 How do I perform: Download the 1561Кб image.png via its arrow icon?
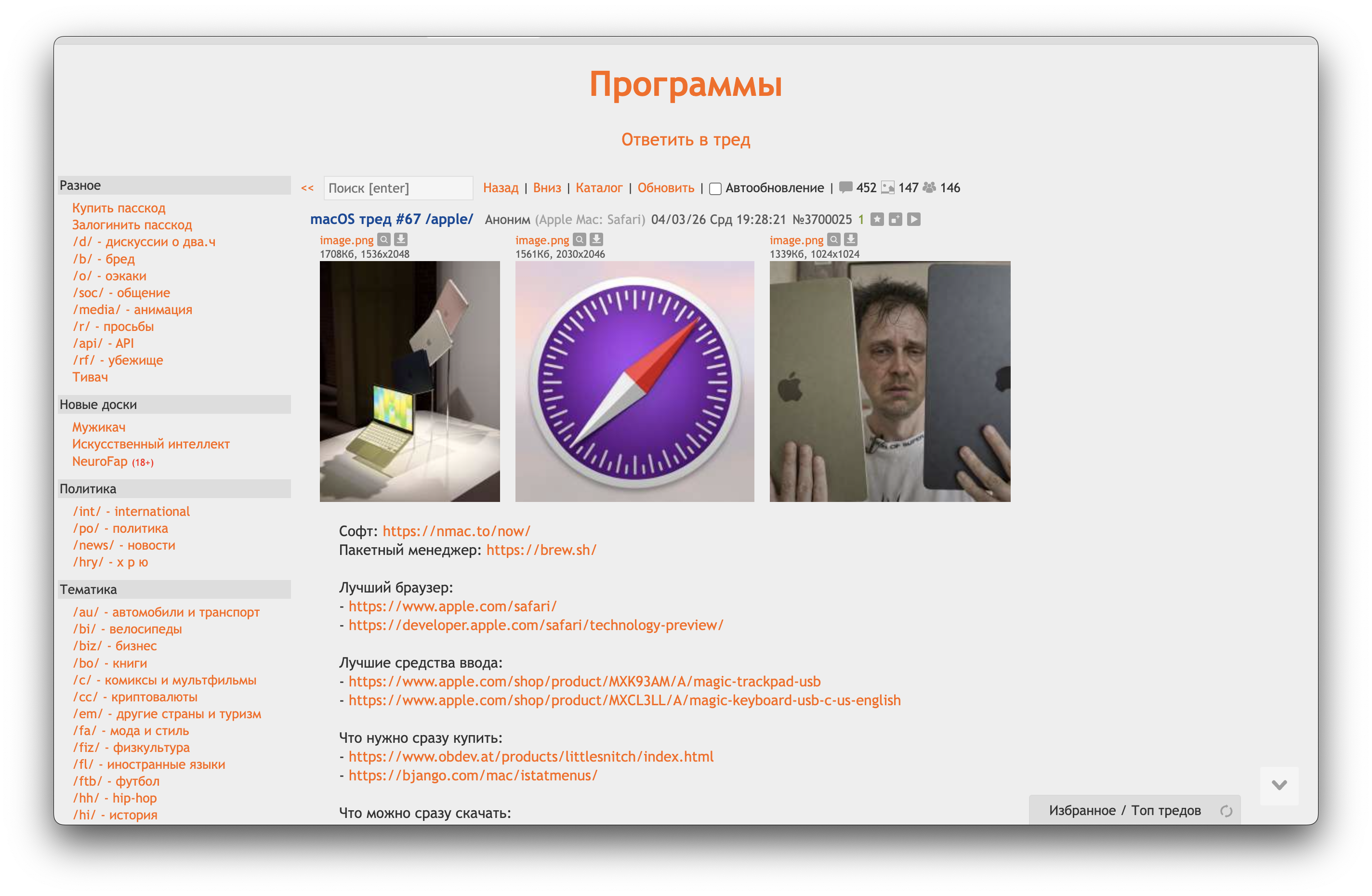596,239
